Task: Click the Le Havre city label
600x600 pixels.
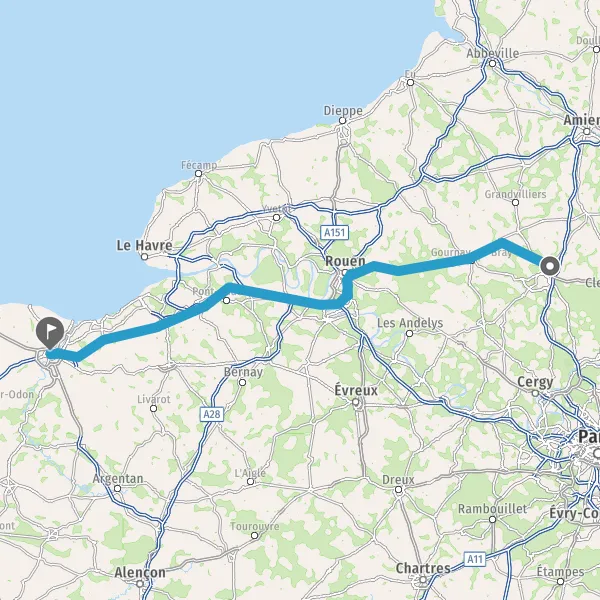Action: (x=144, y=245)
